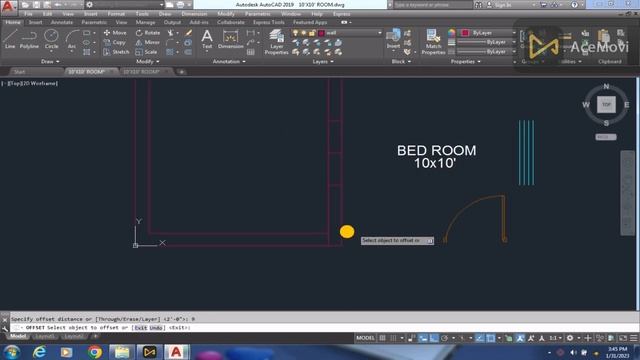Viewport: 640px width, 360px height.
Task: Toggle snap mode in status bar
Action: pyautogui.click(x=393, y=338)
